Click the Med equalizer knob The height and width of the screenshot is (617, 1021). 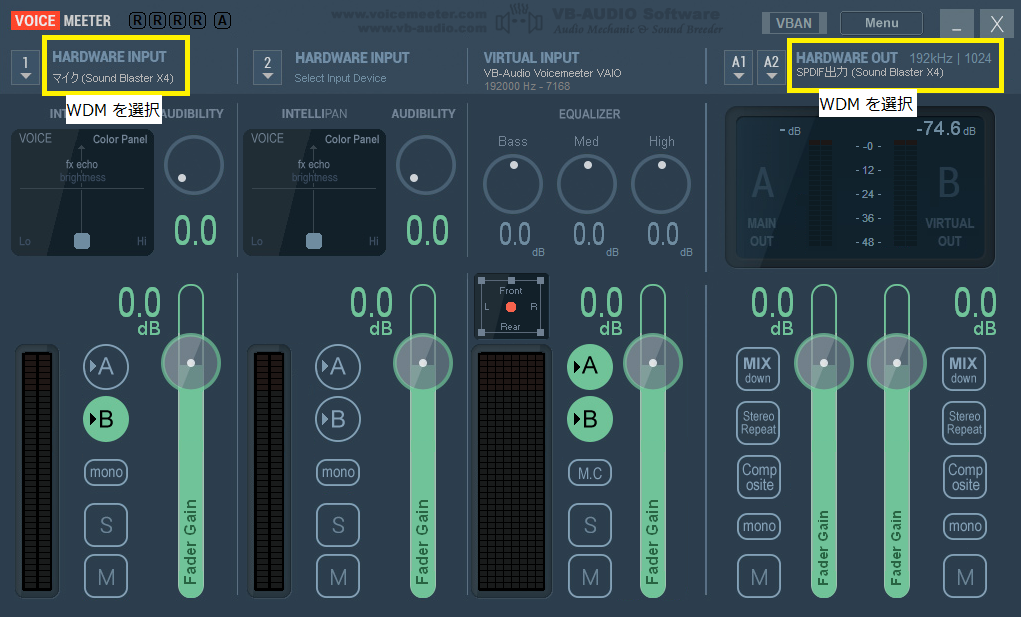[587, 184]
